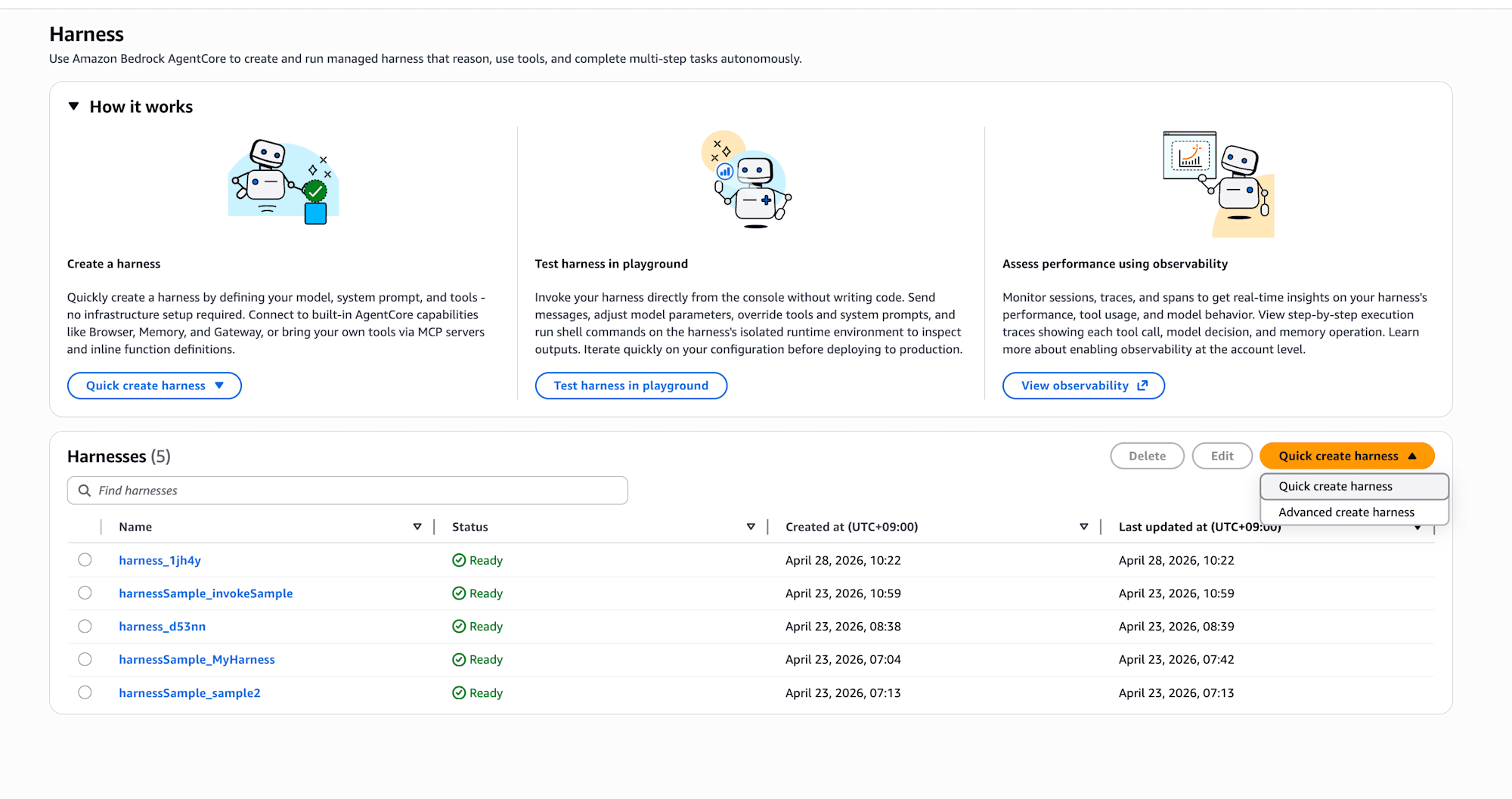Image resolution: width=1512 pixels, height=799 pixels.
Task: Click the Test harness playground robot illustration
Action: (x=746, y=180)
